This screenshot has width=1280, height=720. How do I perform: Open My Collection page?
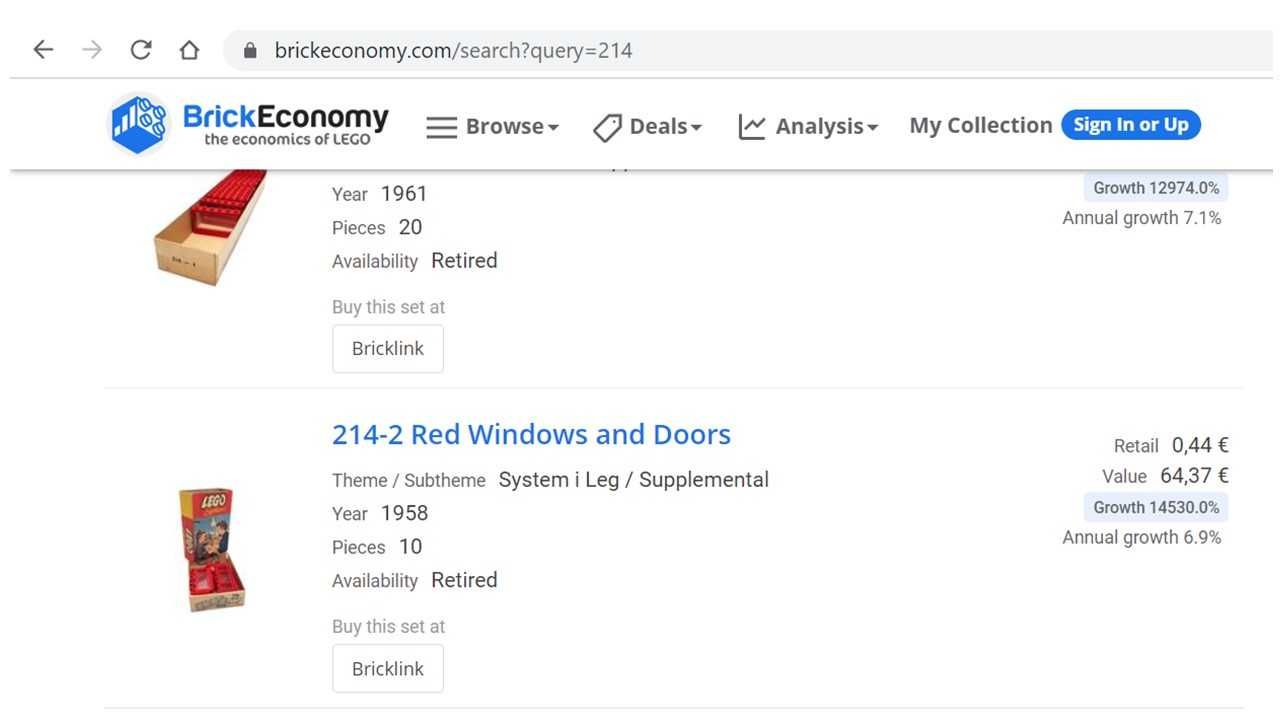980,125
